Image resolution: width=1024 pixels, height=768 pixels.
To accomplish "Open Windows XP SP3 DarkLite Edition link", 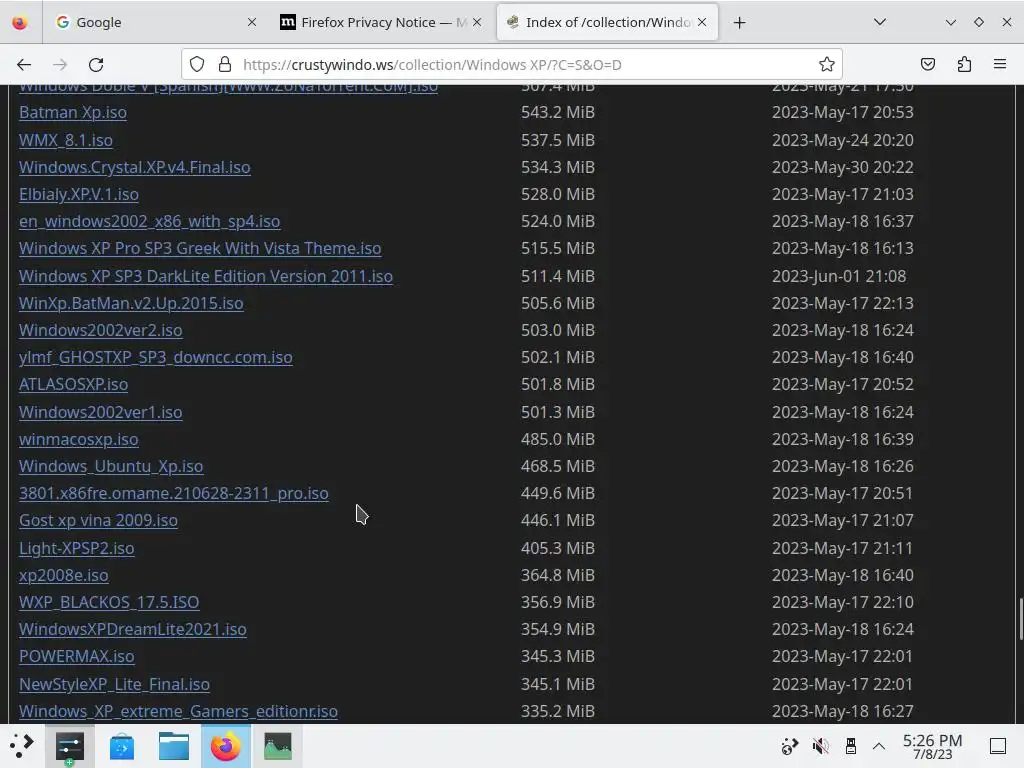I will pyautogui.click(x=206, y=276).
